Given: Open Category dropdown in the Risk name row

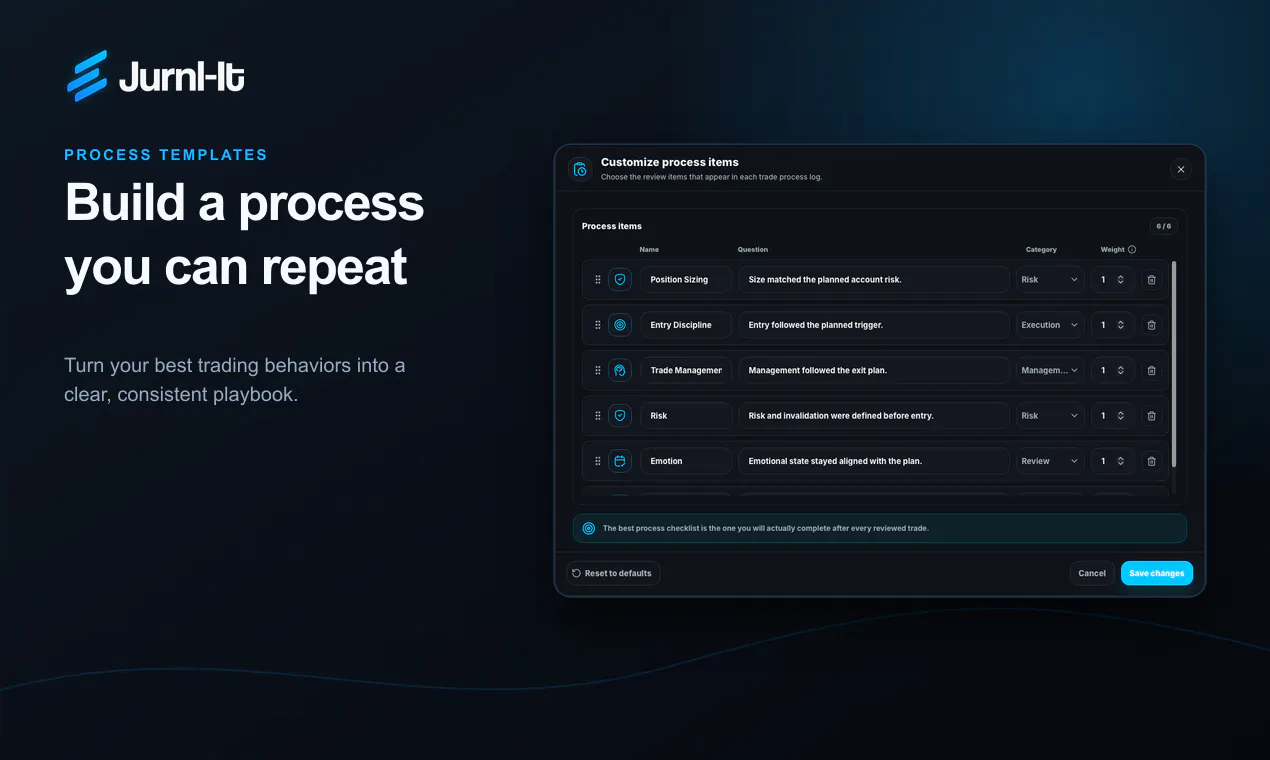Looking at the screenshot, I should click(x=1050, y=416).
